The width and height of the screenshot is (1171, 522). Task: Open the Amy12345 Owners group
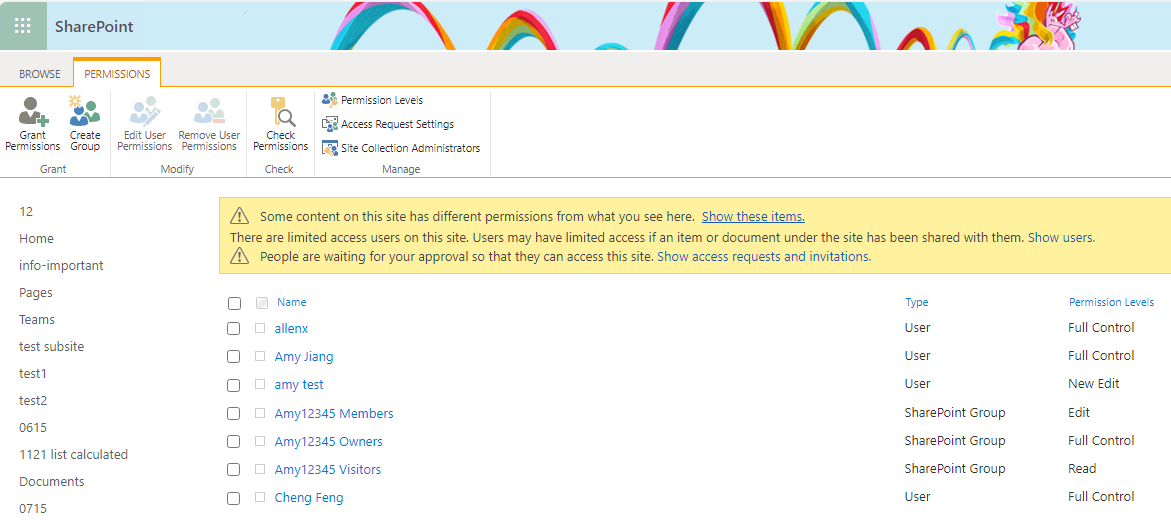click(x=329, y=441)
